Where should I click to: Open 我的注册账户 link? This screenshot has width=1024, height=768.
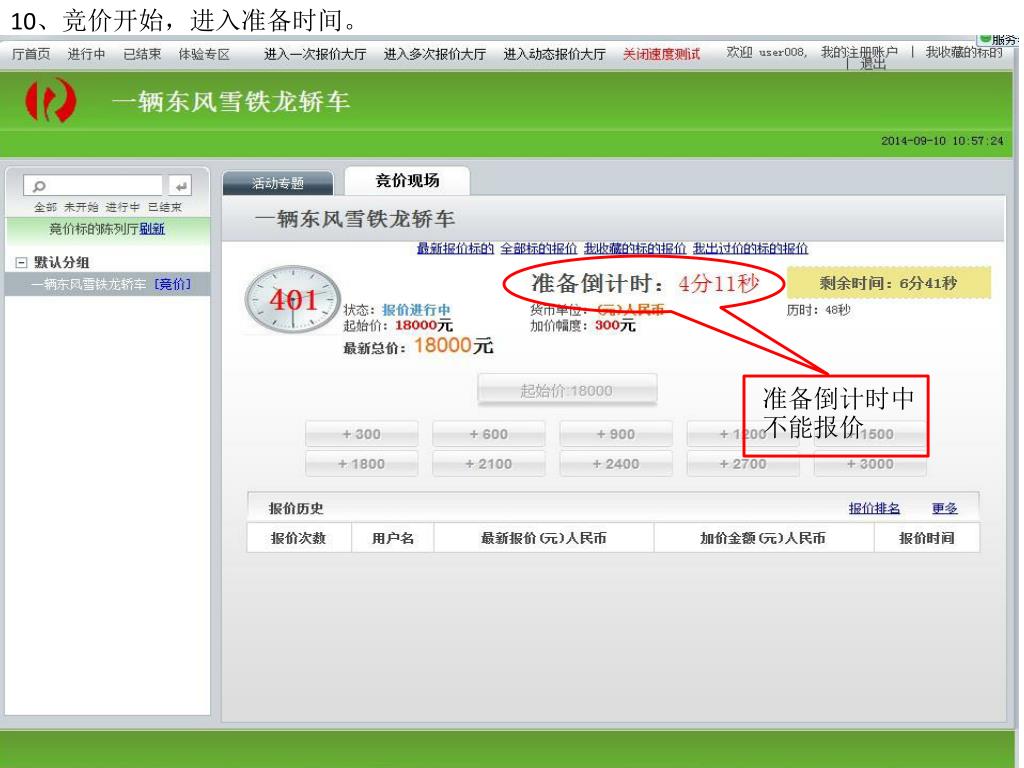[859, 52]
